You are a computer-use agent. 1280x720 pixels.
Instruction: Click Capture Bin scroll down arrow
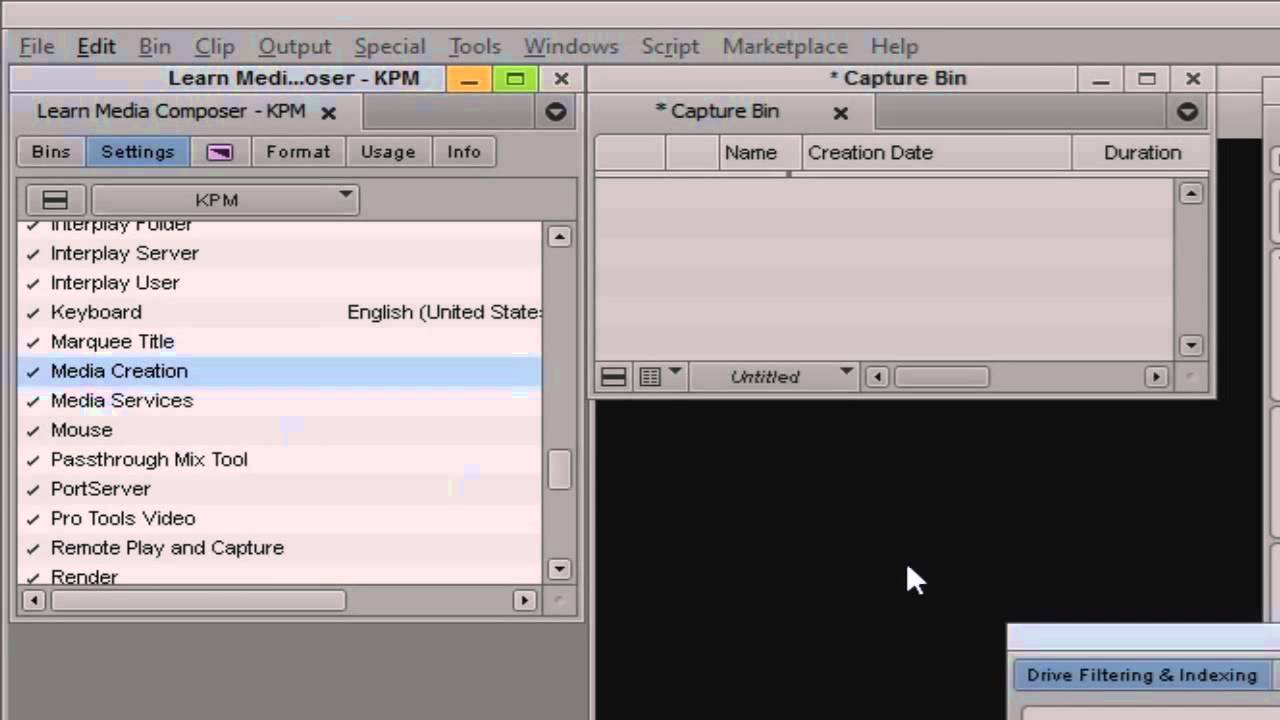point(1190,346)
